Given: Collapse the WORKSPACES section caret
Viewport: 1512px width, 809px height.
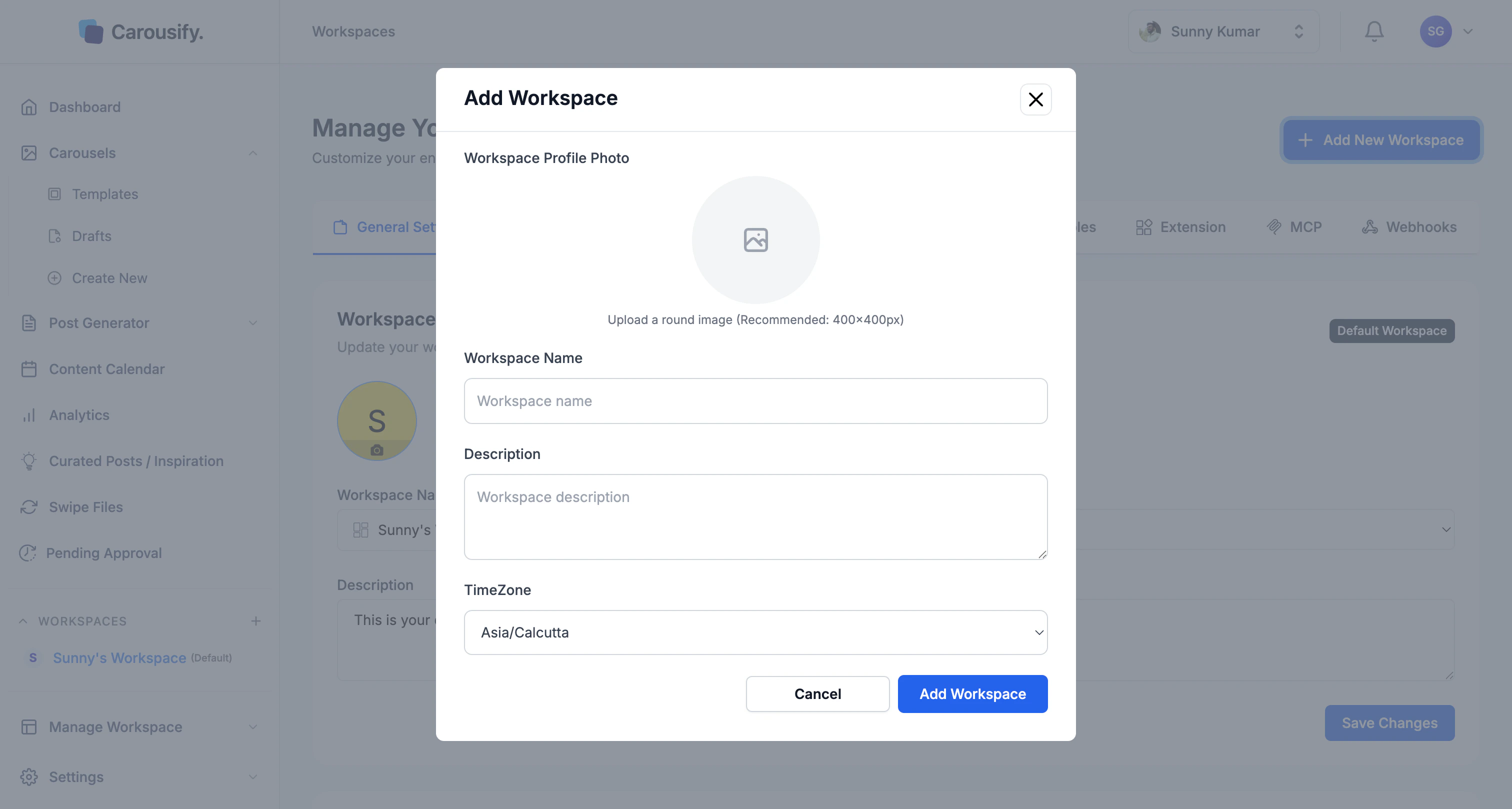Looking at the screenshot, I should pyautogui.click(x=23, y=620).
